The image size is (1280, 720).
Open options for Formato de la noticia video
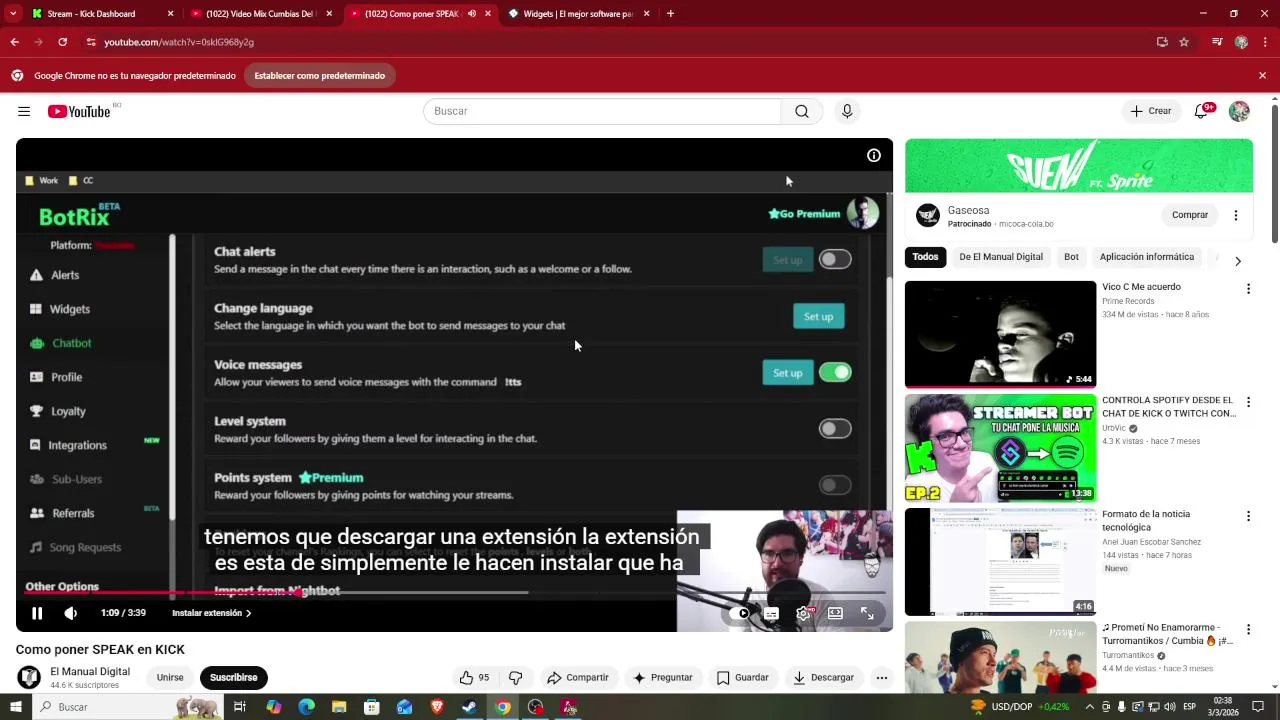point(1248,516)
